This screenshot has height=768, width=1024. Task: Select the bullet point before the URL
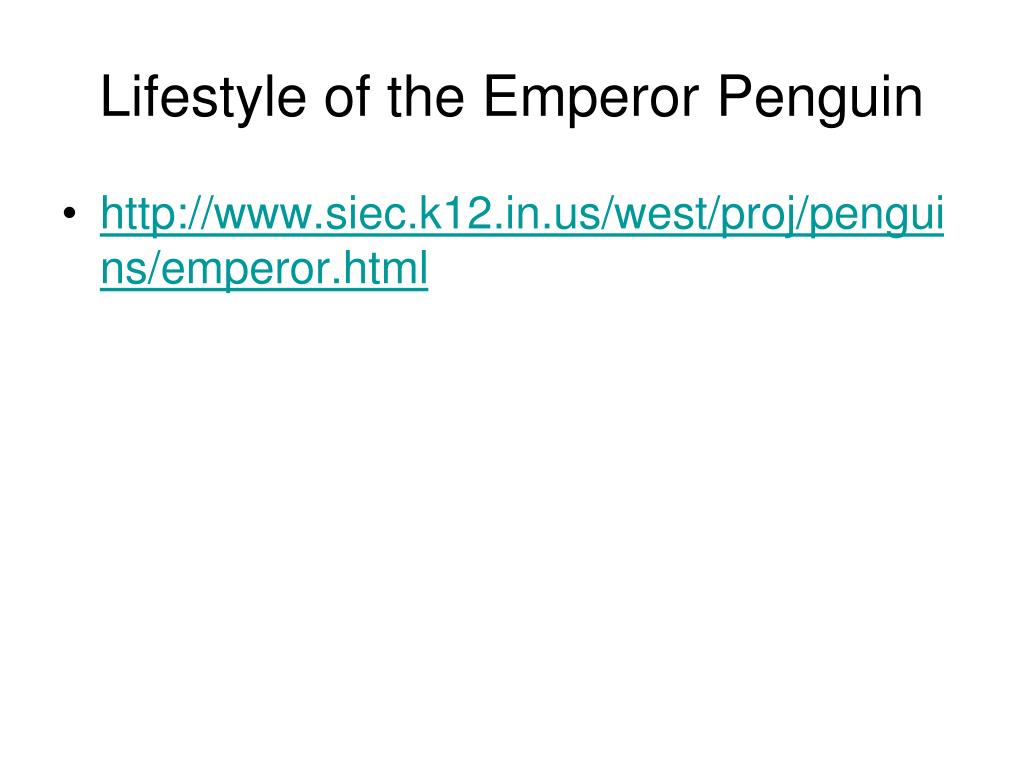(x=70, y=214)
